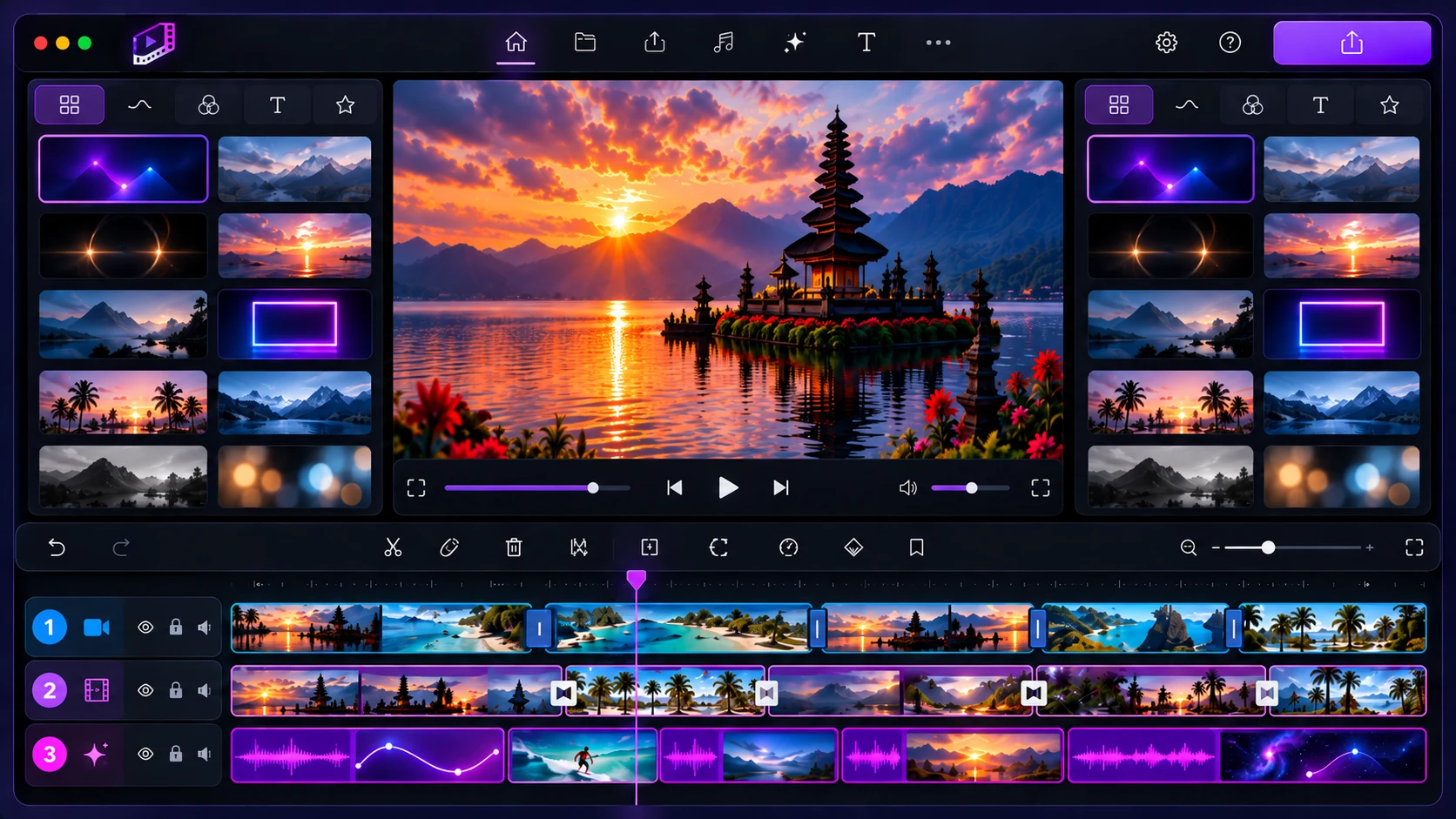Toggle visibility eye on track 1
This screenshot has height=819, width=1456.
(x=145, y=628)
